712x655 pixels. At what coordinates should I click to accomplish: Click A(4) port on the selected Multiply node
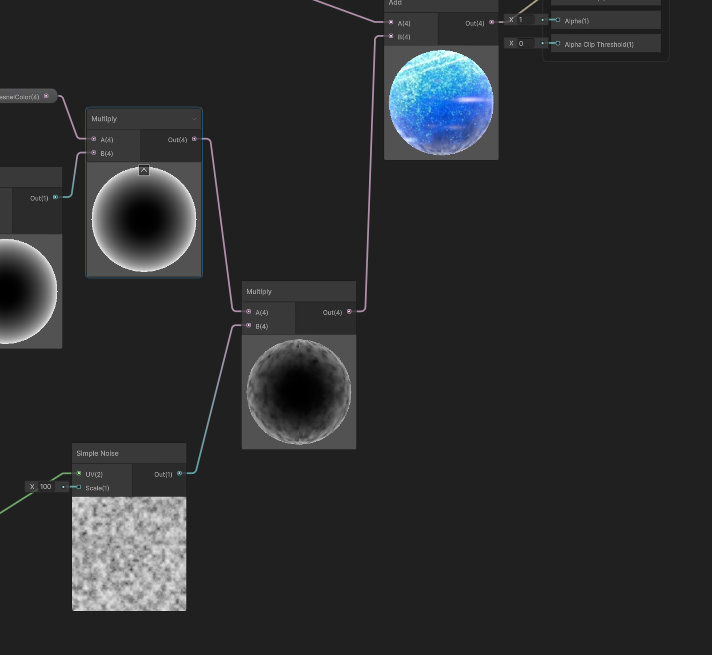pyautogui.click(x=94, y=139)
